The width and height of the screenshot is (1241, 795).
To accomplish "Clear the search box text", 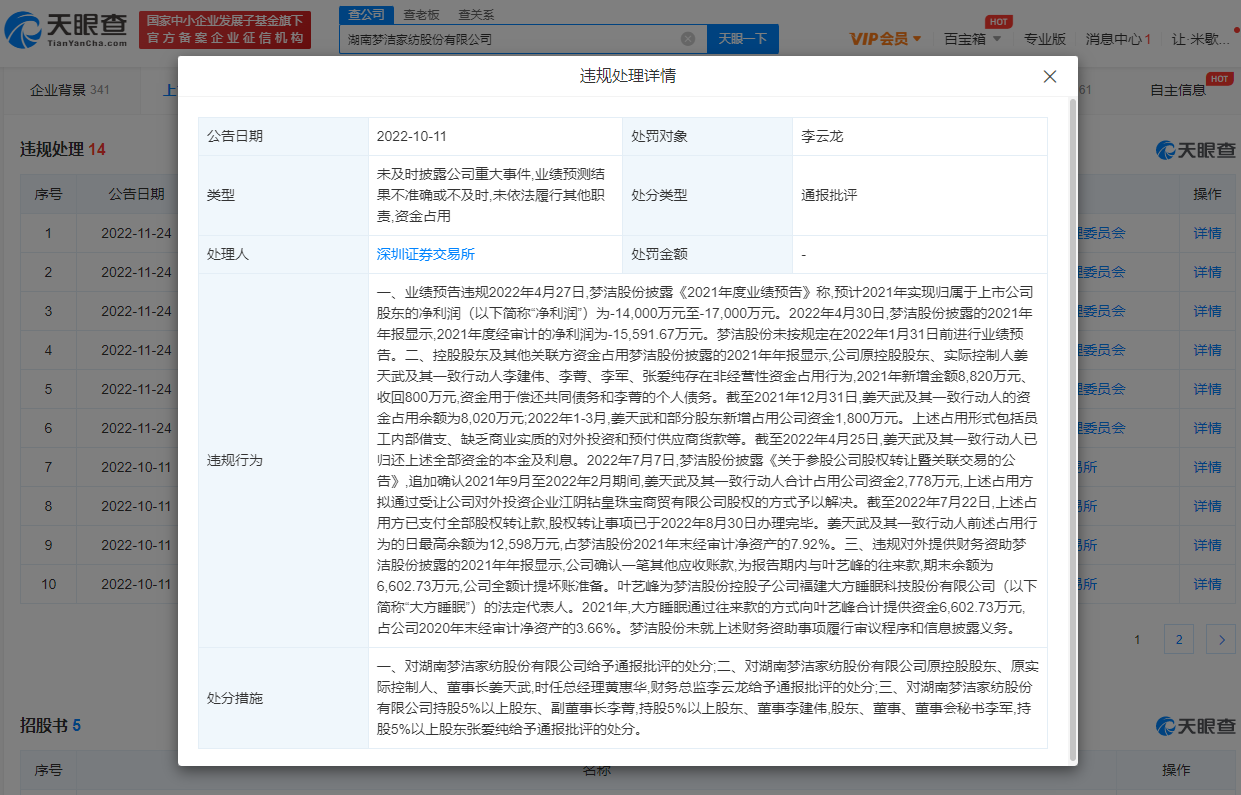I will (x=688, y=39).
